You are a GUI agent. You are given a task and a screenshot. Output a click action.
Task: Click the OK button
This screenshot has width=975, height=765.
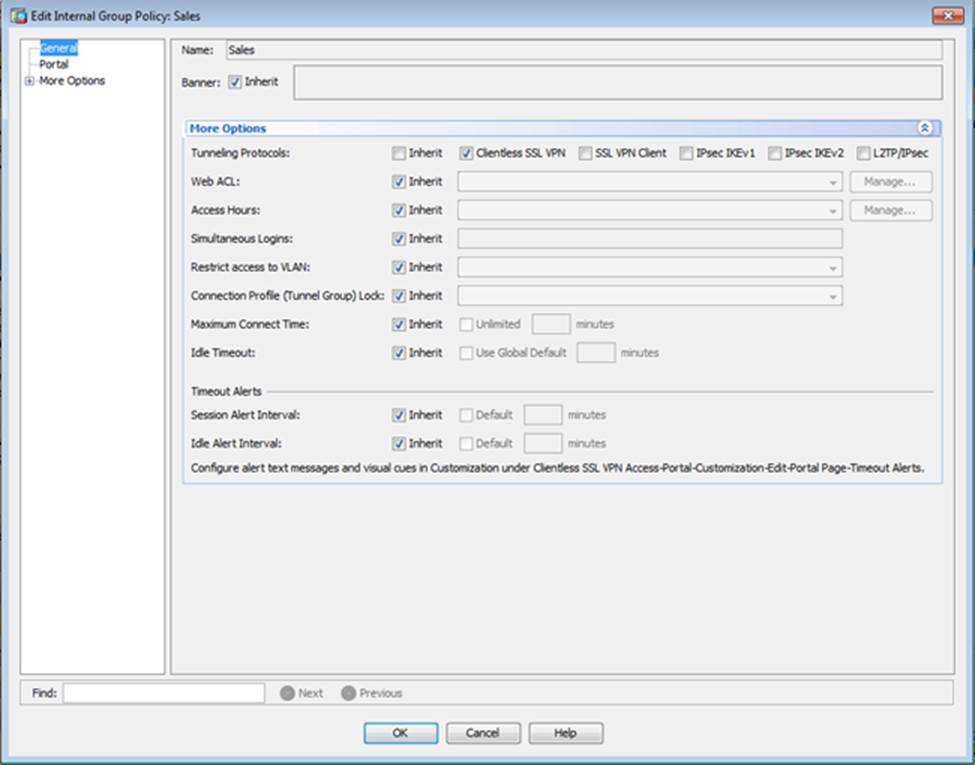click(x=400, y=733)
